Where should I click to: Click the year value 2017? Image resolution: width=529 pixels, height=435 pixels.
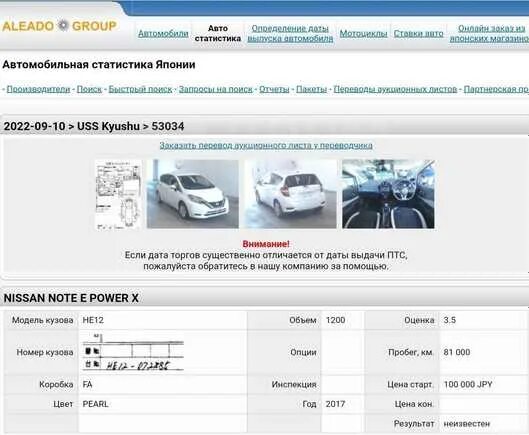pyautogui.click(x=335, y=404)
